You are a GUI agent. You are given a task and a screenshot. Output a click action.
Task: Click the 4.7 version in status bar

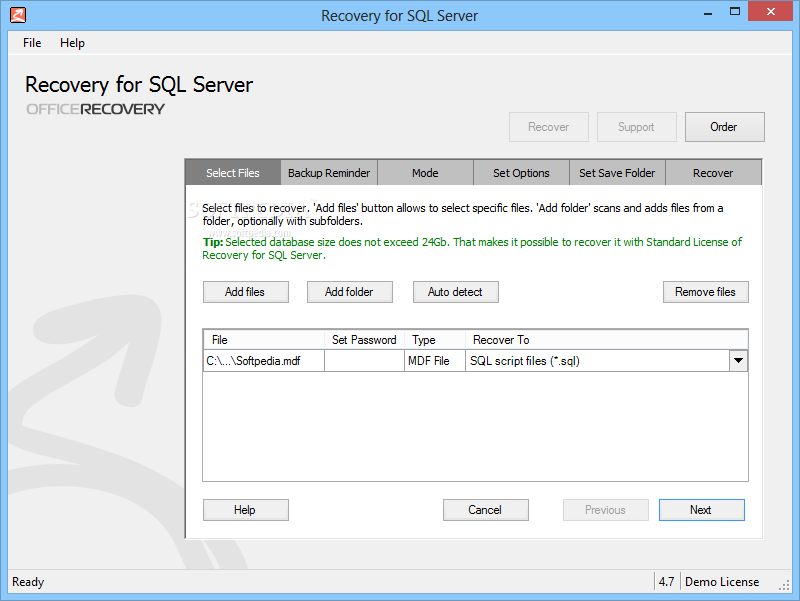point(666,582)
